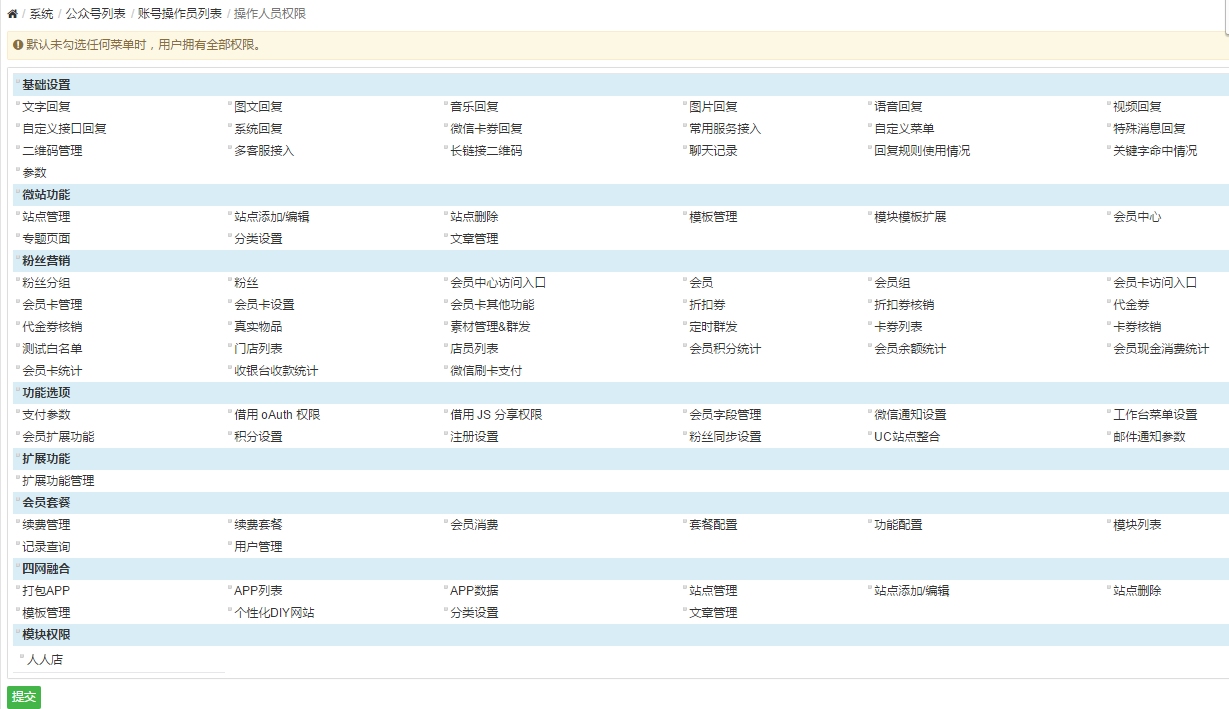Check the 功能选项 group checkbox
Screen dimensions: 1229x709
coord(18,390)
